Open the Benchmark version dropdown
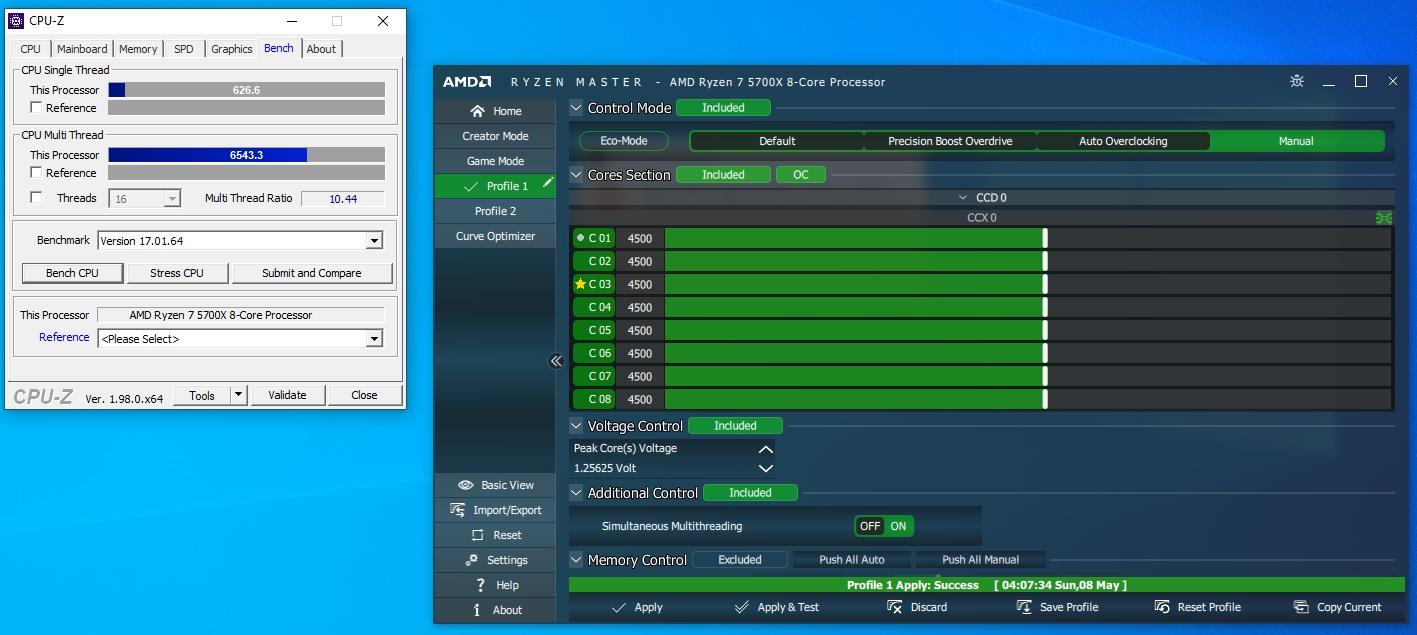Image resolution: width=1417 pixels, height=635 pixels. click(x=374, y=241)
